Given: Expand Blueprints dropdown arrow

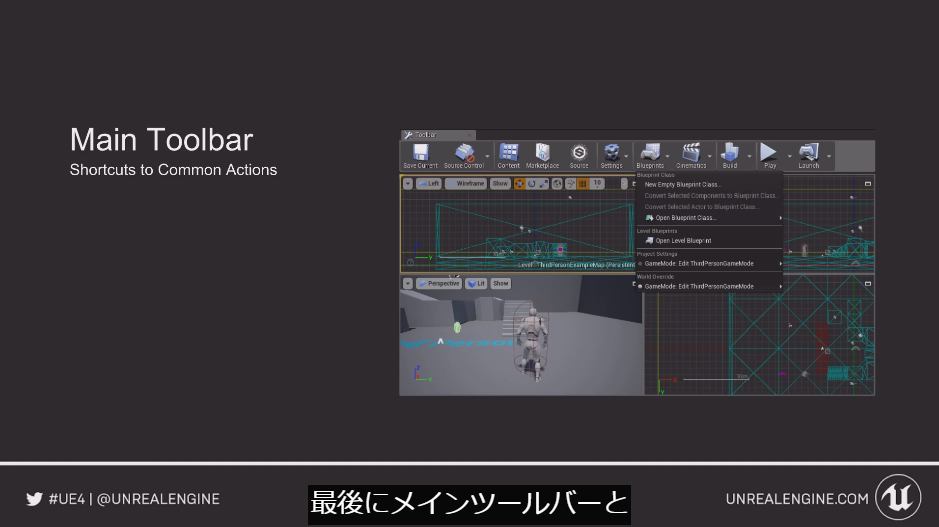Looking at the screenshot, I should [667, 156].
